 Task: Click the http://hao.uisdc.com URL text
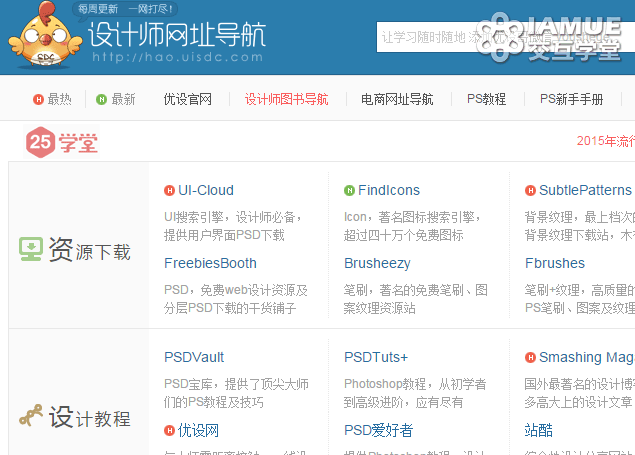tap(177, 57)
